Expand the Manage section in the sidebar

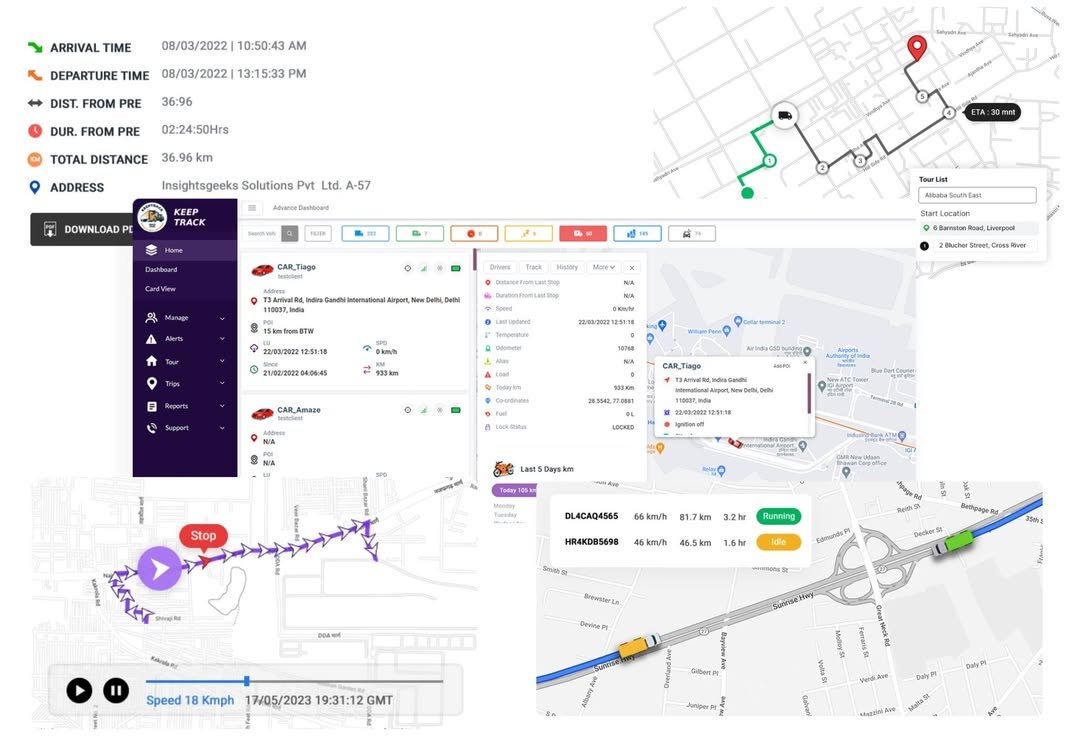(x=176, y=318)
